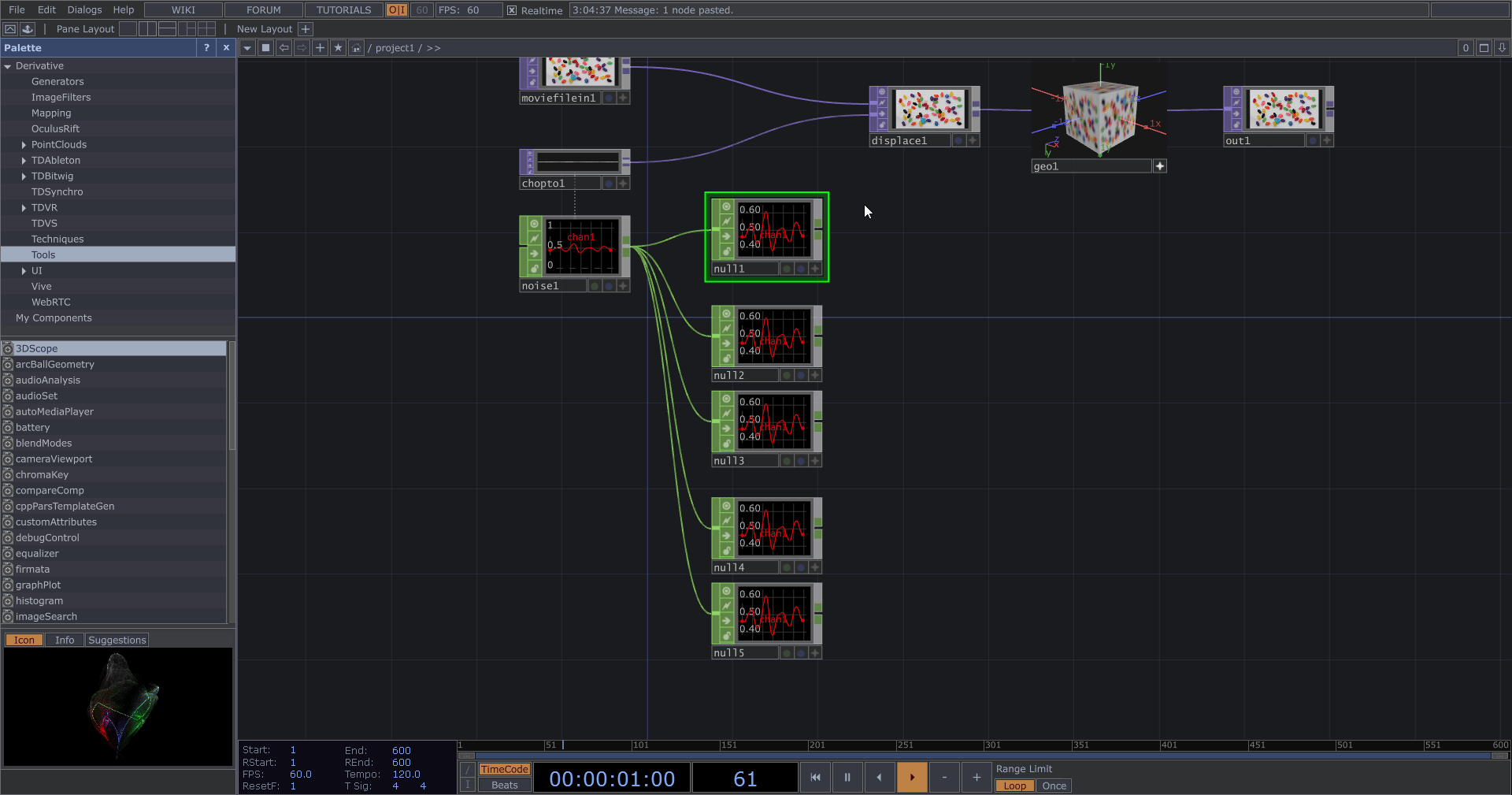
Task: Click the bookmark star icon in path bar
Action: [338, 48]
